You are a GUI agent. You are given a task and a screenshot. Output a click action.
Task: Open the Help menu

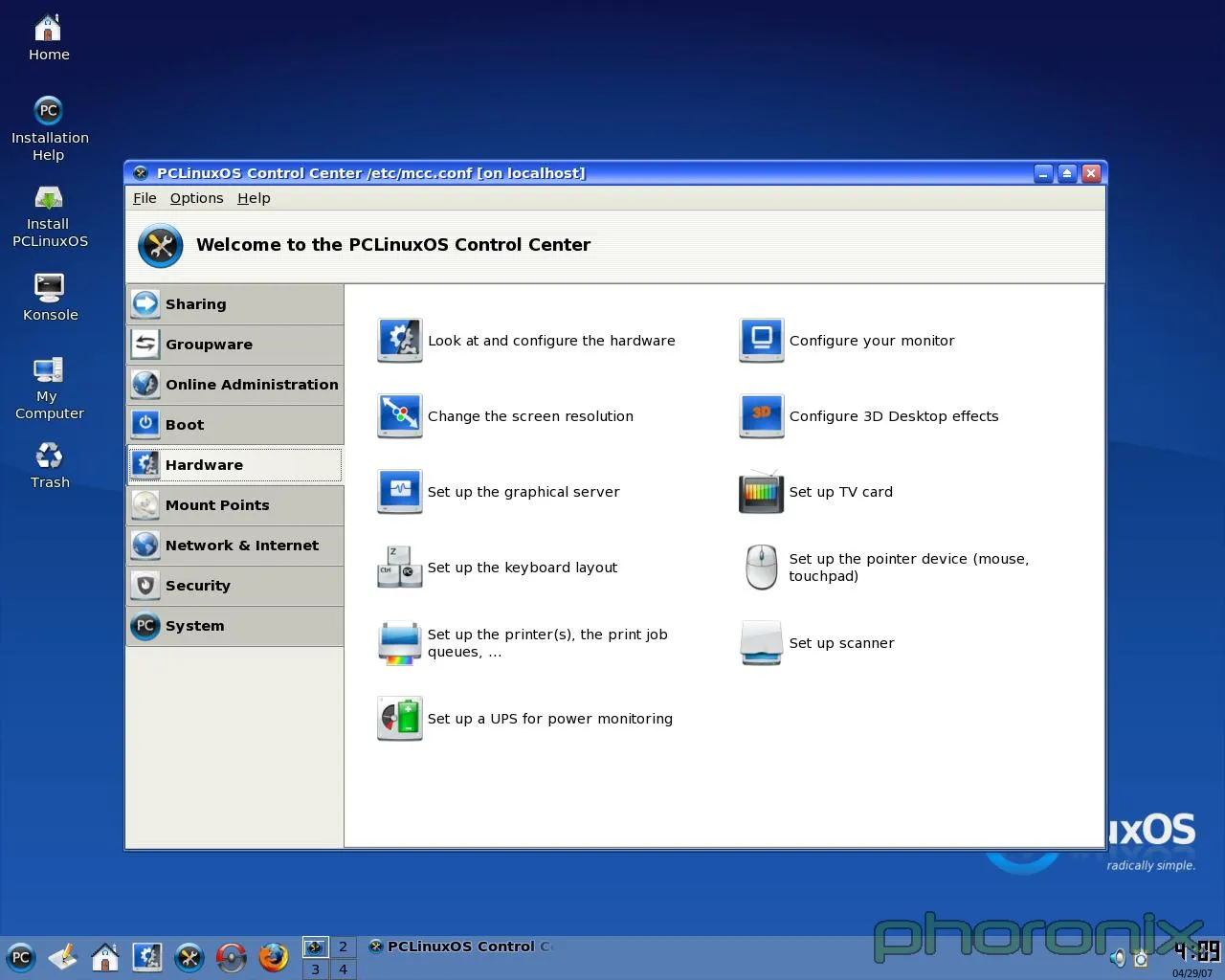[x=254, y=198]
